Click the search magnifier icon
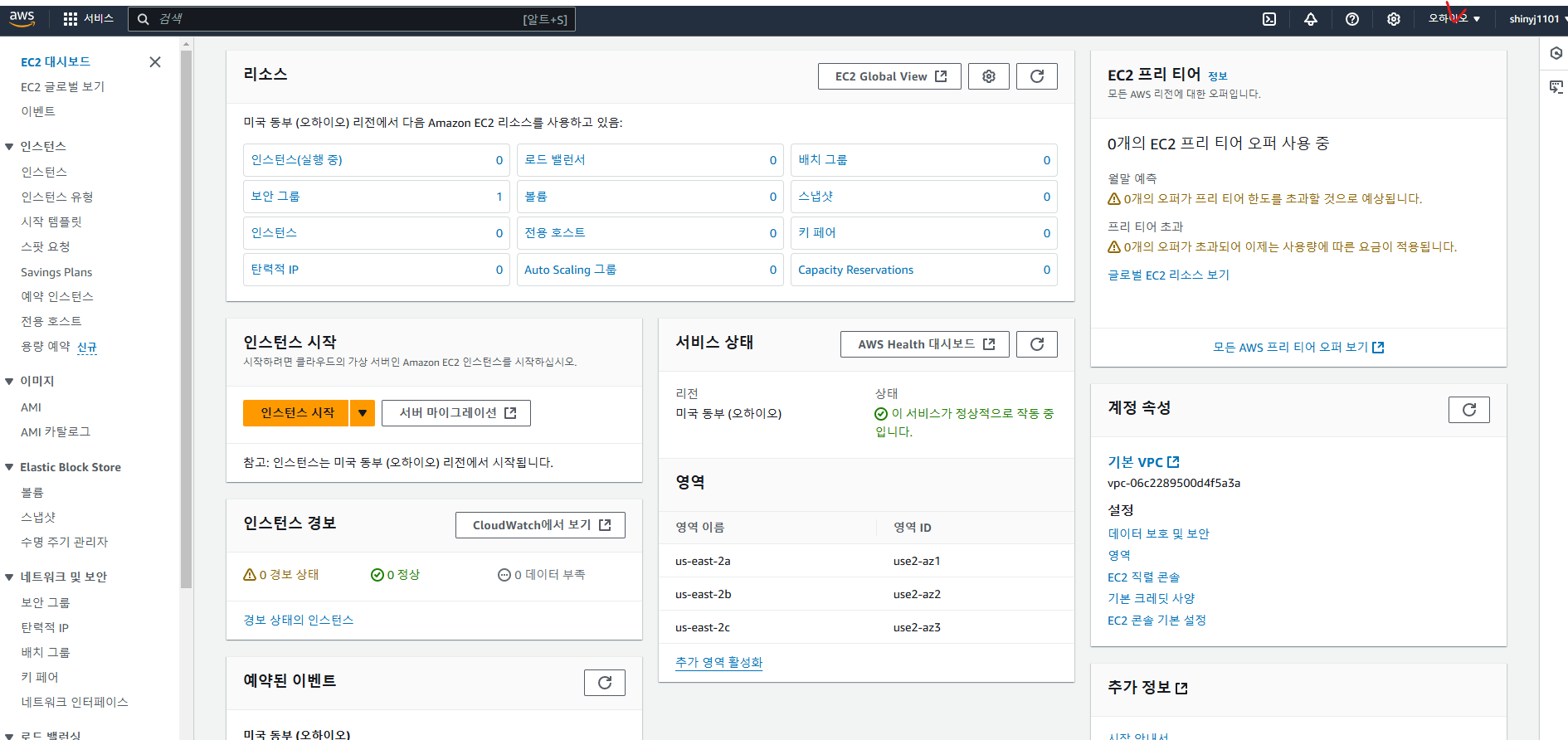Image resolution: width=1568 pixels, height=740 pixels. pos(144,19)
